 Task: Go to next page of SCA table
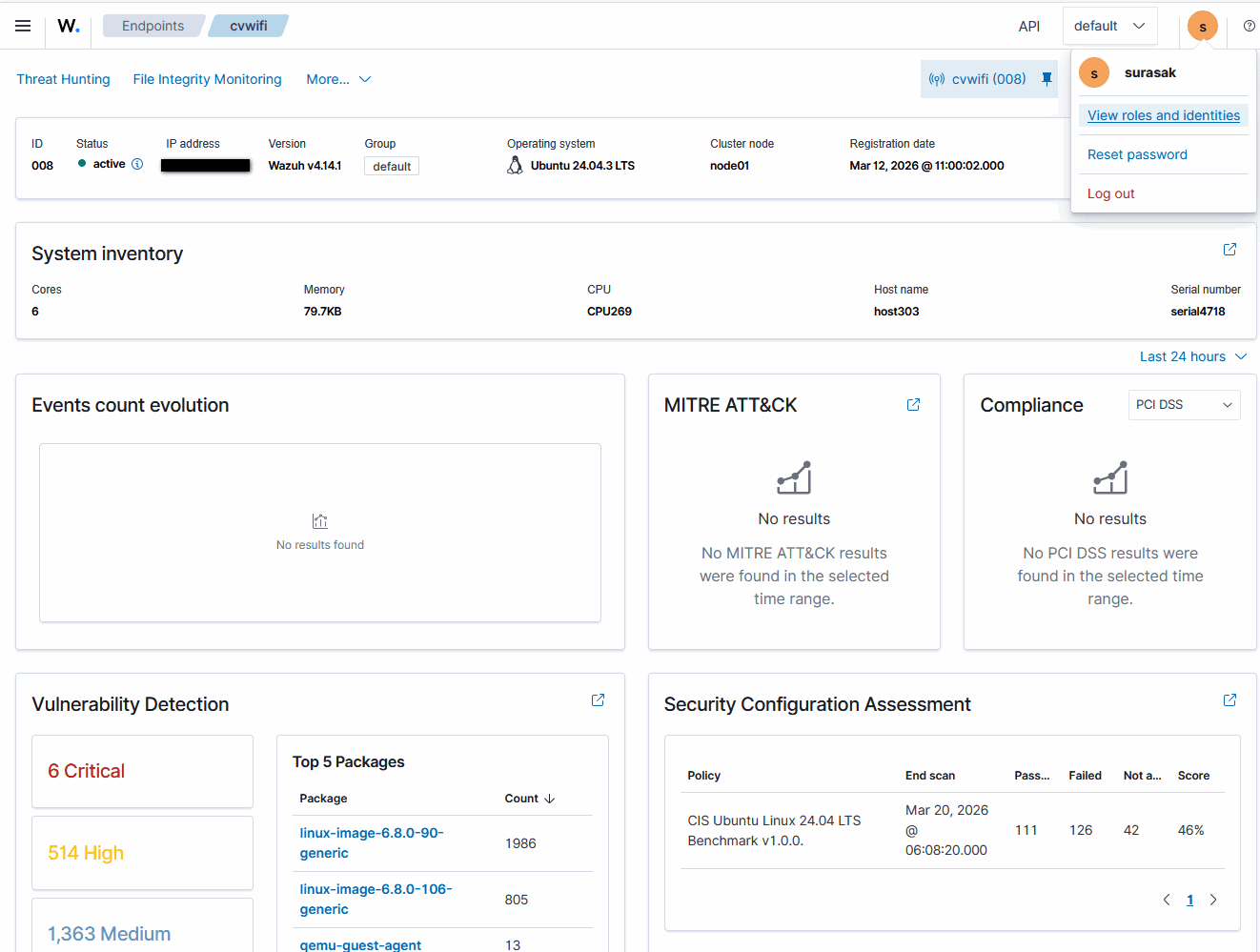1213,900
